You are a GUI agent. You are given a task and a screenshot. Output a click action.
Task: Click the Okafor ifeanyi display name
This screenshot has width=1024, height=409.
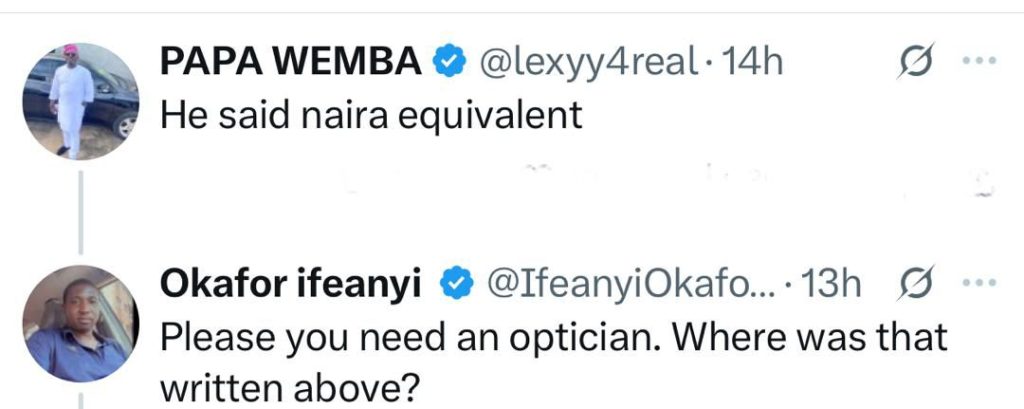[x=297, y=286]
